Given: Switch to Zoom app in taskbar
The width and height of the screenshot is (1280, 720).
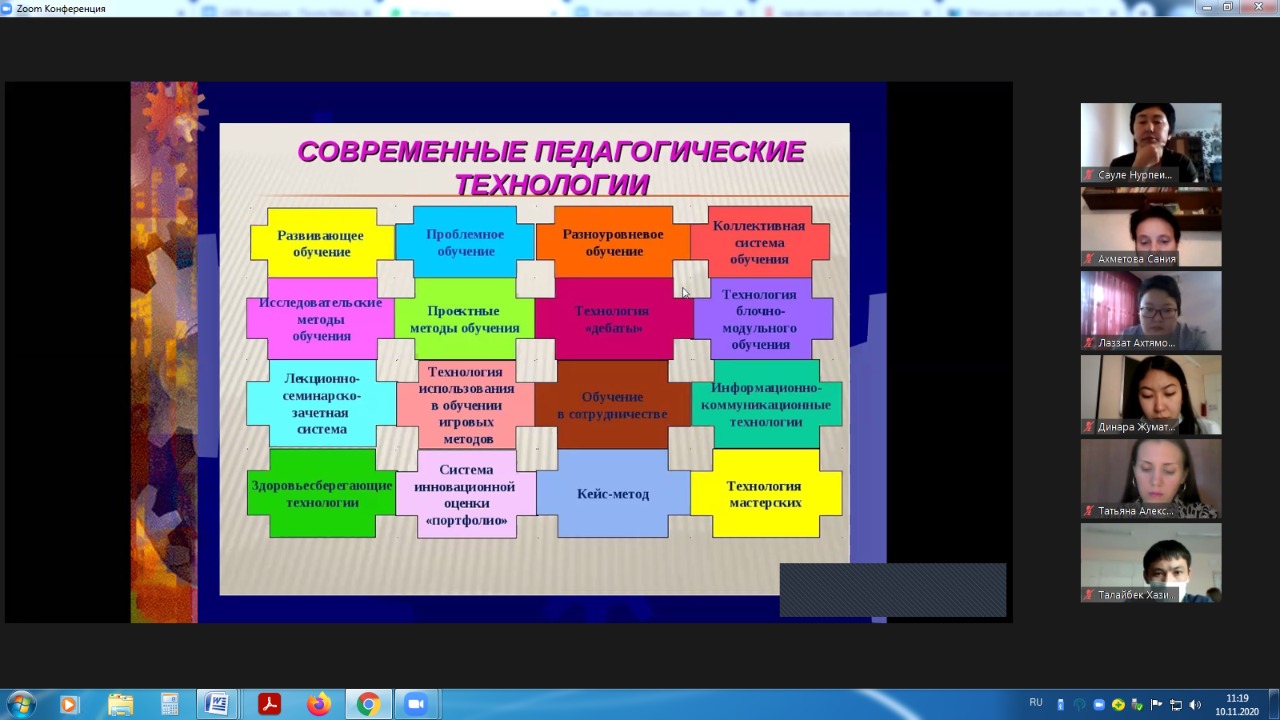Looking at the screenshot, I should point(416,704).
